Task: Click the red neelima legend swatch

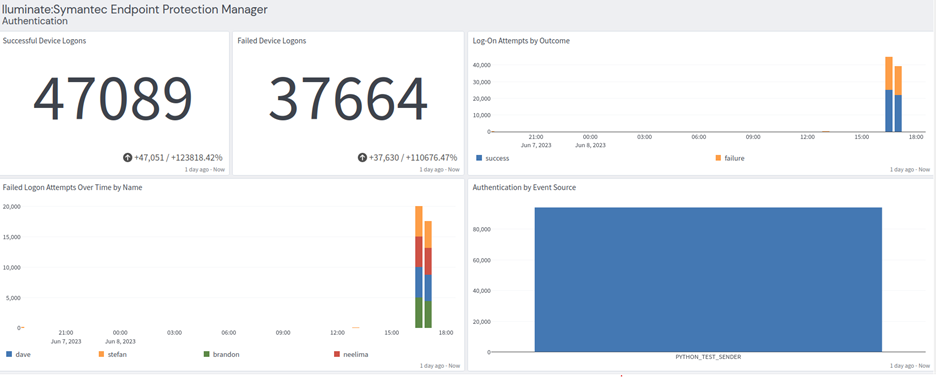Action: point(337,354)
